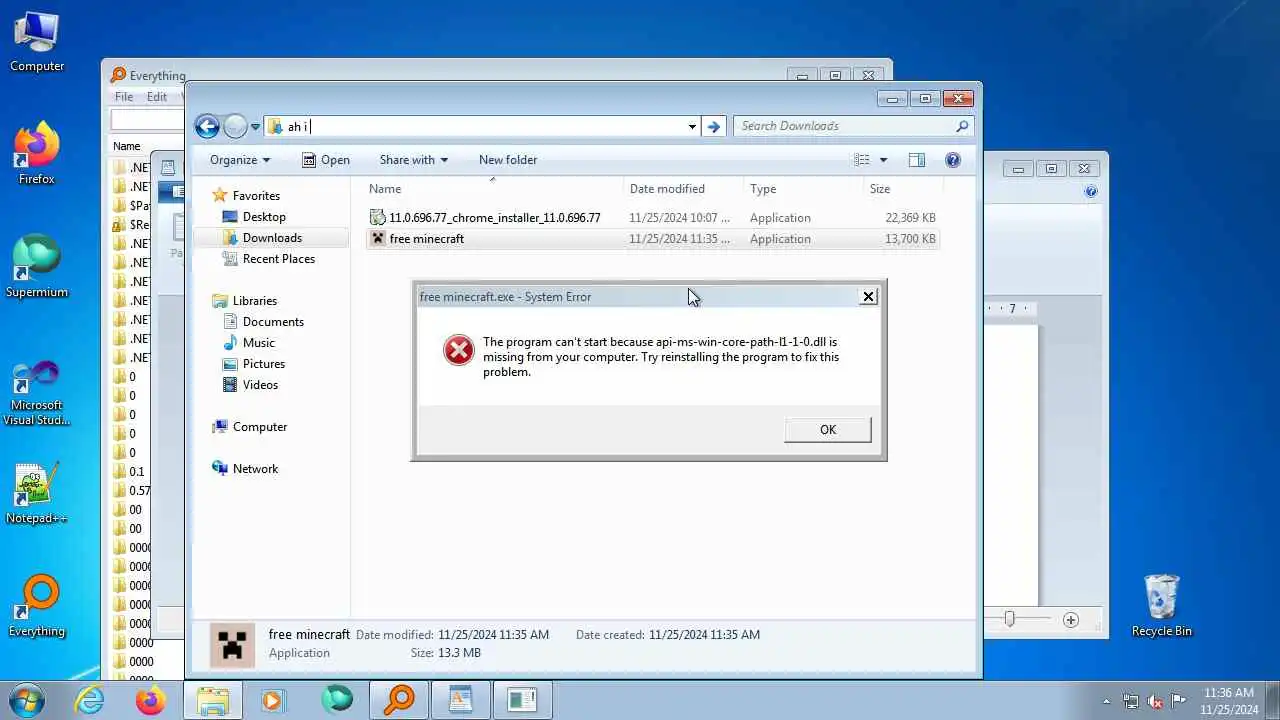Viewport: 1280px width, 720px height.
Task: Close the free minecraft.exe System Error dialog
Action: pos(868,296)
